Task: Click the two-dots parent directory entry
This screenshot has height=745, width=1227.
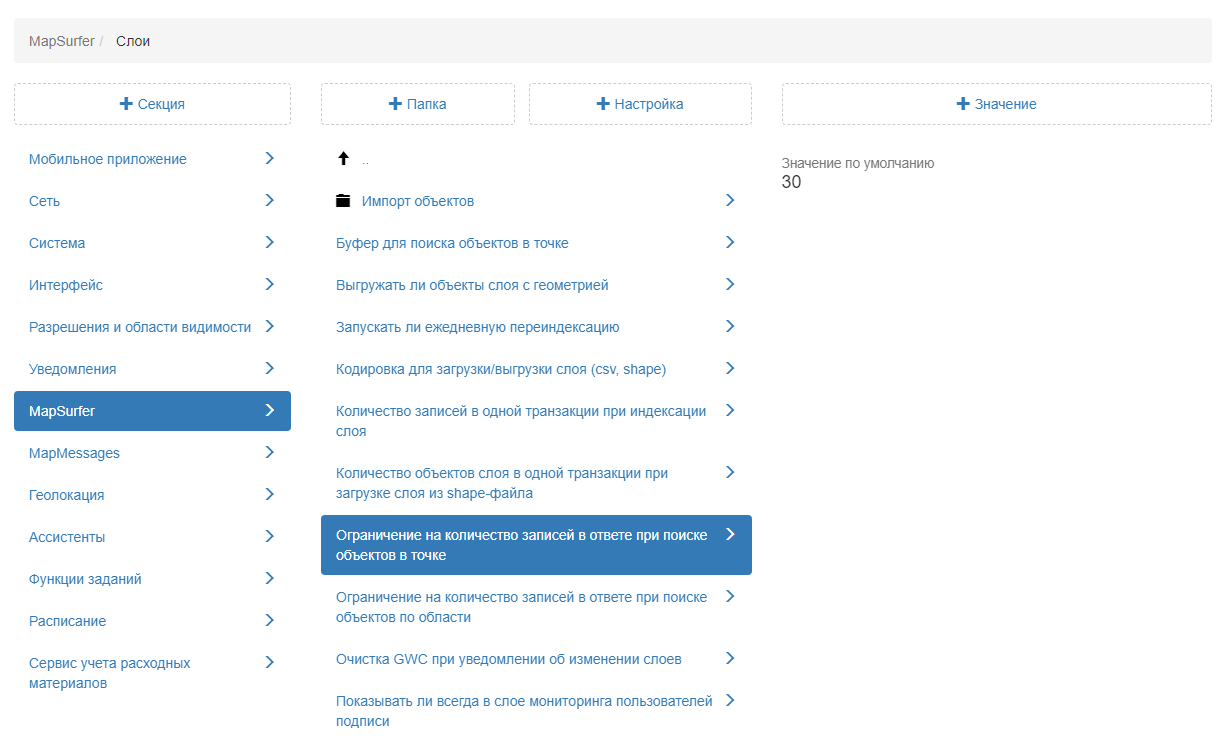Action: point(365,160)
